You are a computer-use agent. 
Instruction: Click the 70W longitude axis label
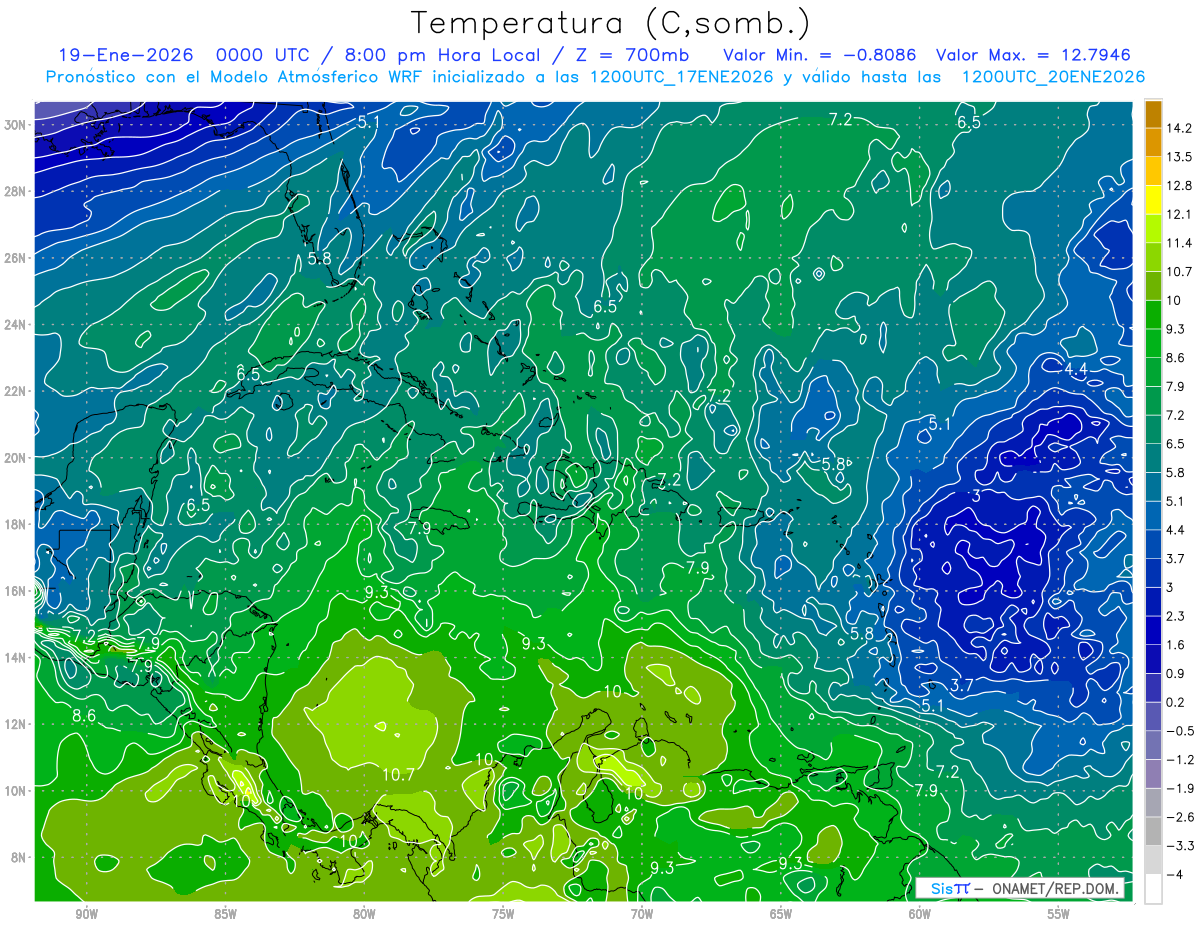pos(641,914)
